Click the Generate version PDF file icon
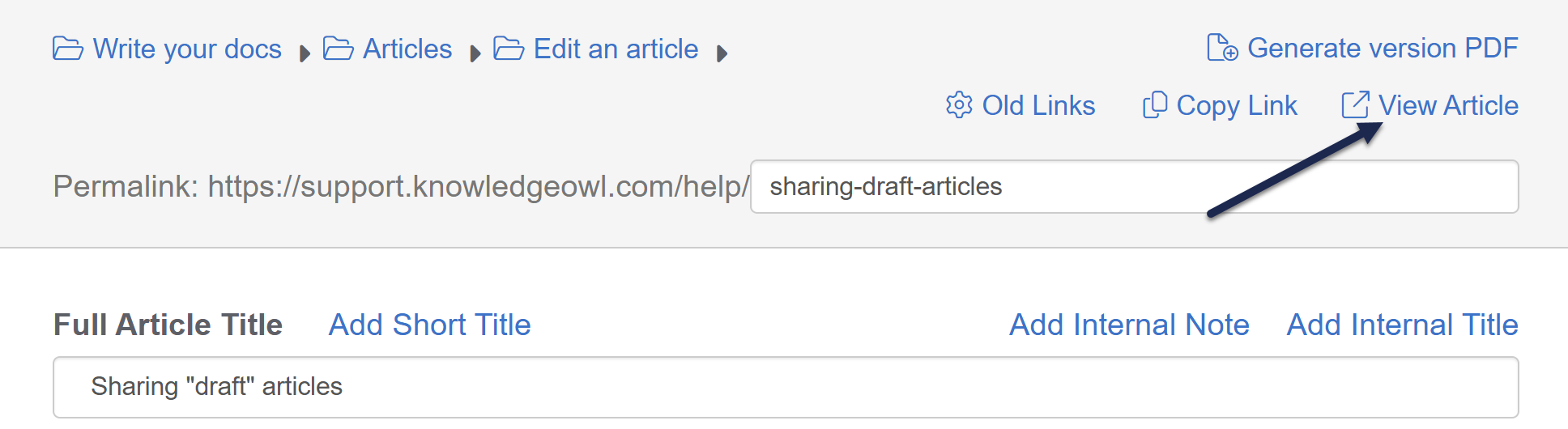The image size is (1568, 429). pyautogui.click(x=1222, y=48)
